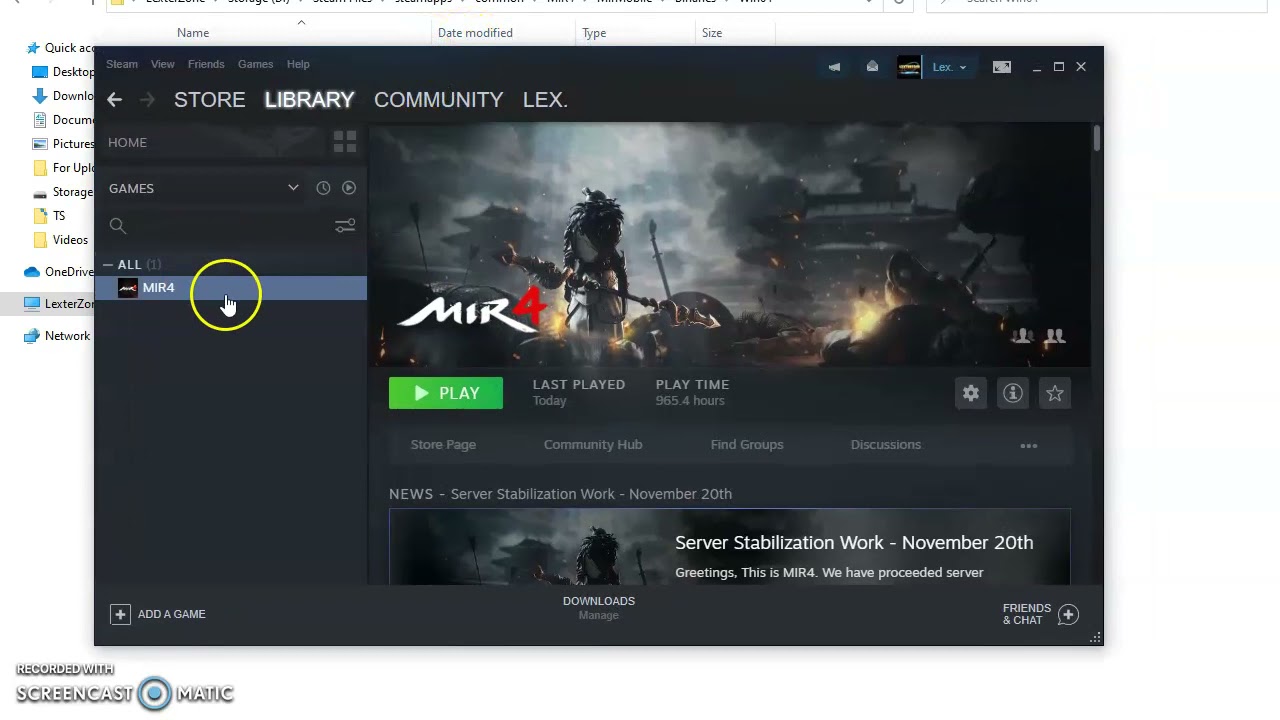Open the Lex. profile avatar
Image resolution: width=1280 pixels, height=720 pixels.
point(909,67)
